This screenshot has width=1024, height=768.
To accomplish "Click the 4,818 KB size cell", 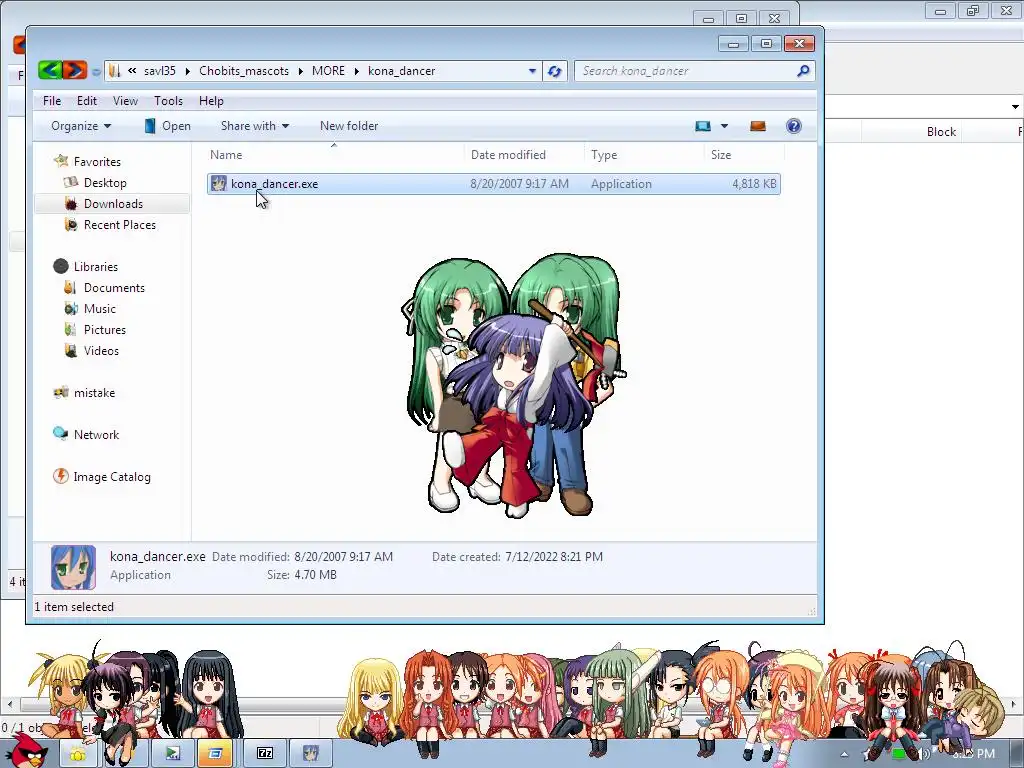I will 754,184.
